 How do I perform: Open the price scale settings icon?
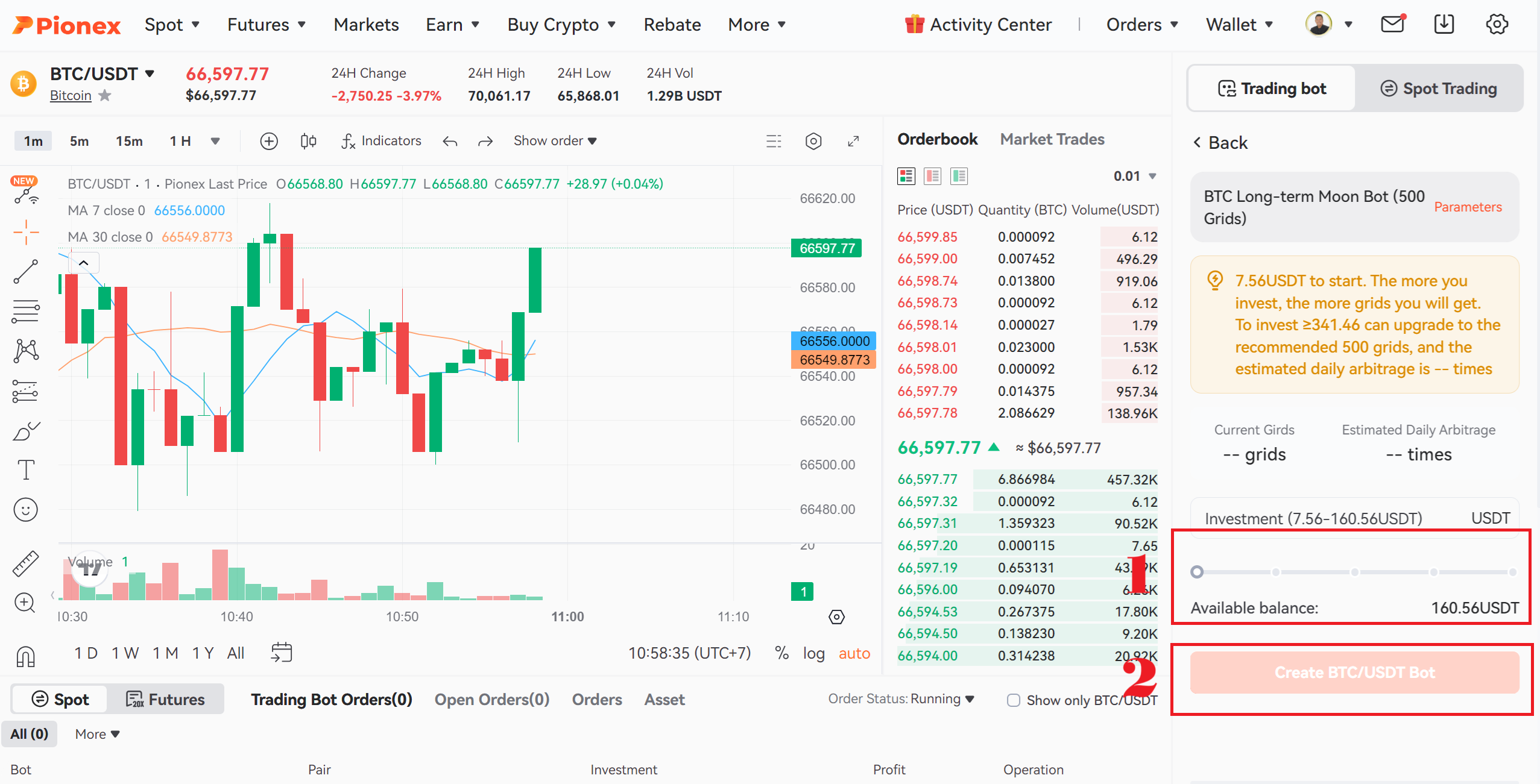836,616
